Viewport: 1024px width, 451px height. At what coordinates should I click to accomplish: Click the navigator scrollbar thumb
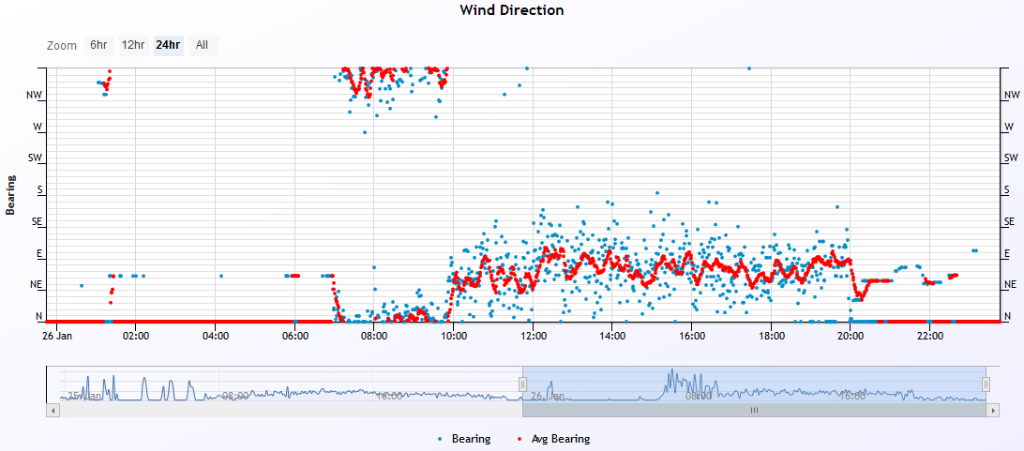[x=754, y=411]
